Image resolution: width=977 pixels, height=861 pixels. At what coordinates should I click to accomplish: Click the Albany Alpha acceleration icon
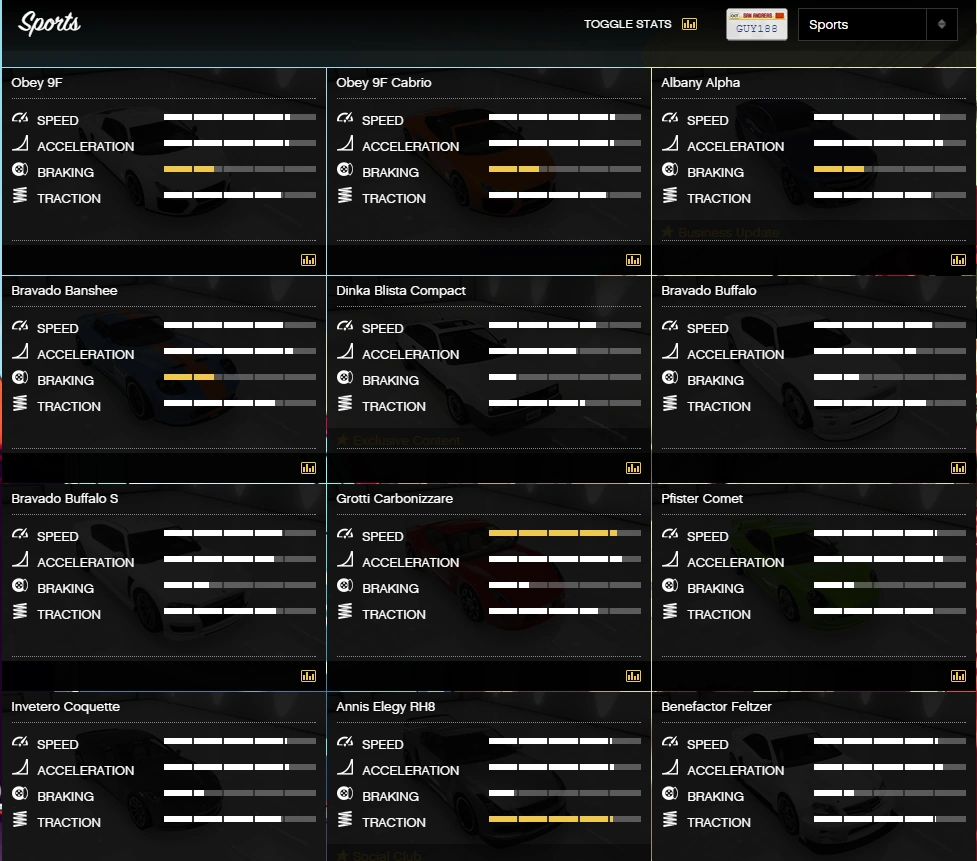[670, 143]
